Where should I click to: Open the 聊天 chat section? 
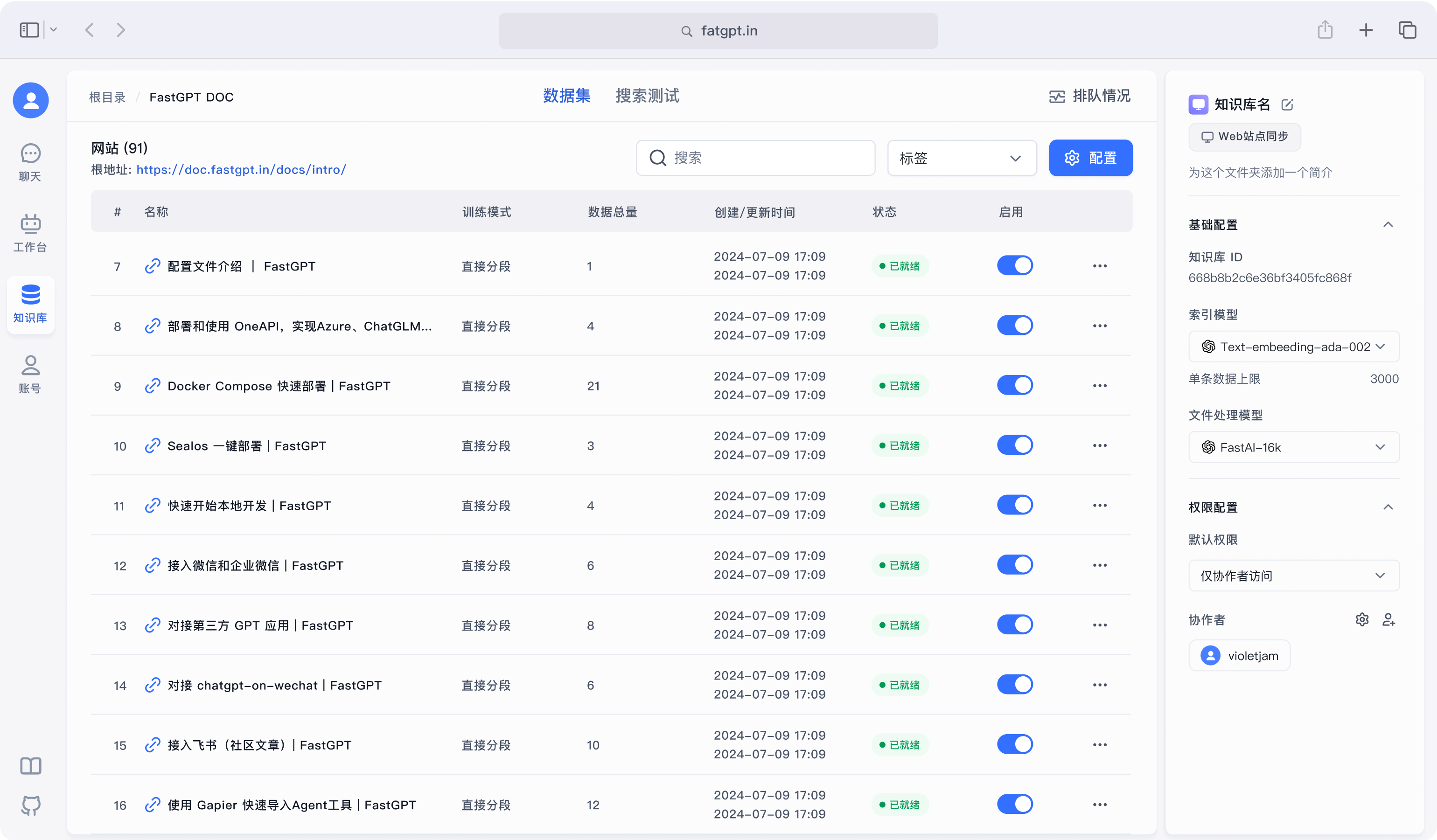(30, 162)
